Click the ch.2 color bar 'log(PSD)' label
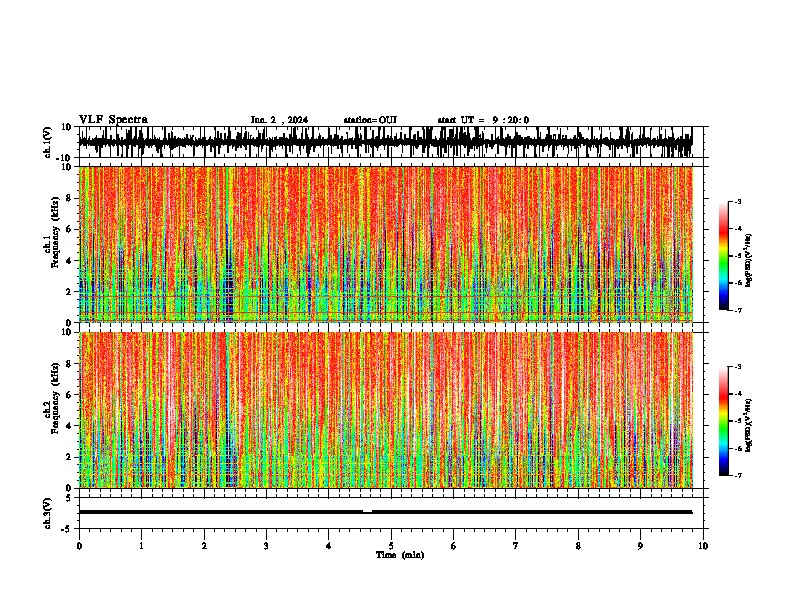 tap(749, 425)
